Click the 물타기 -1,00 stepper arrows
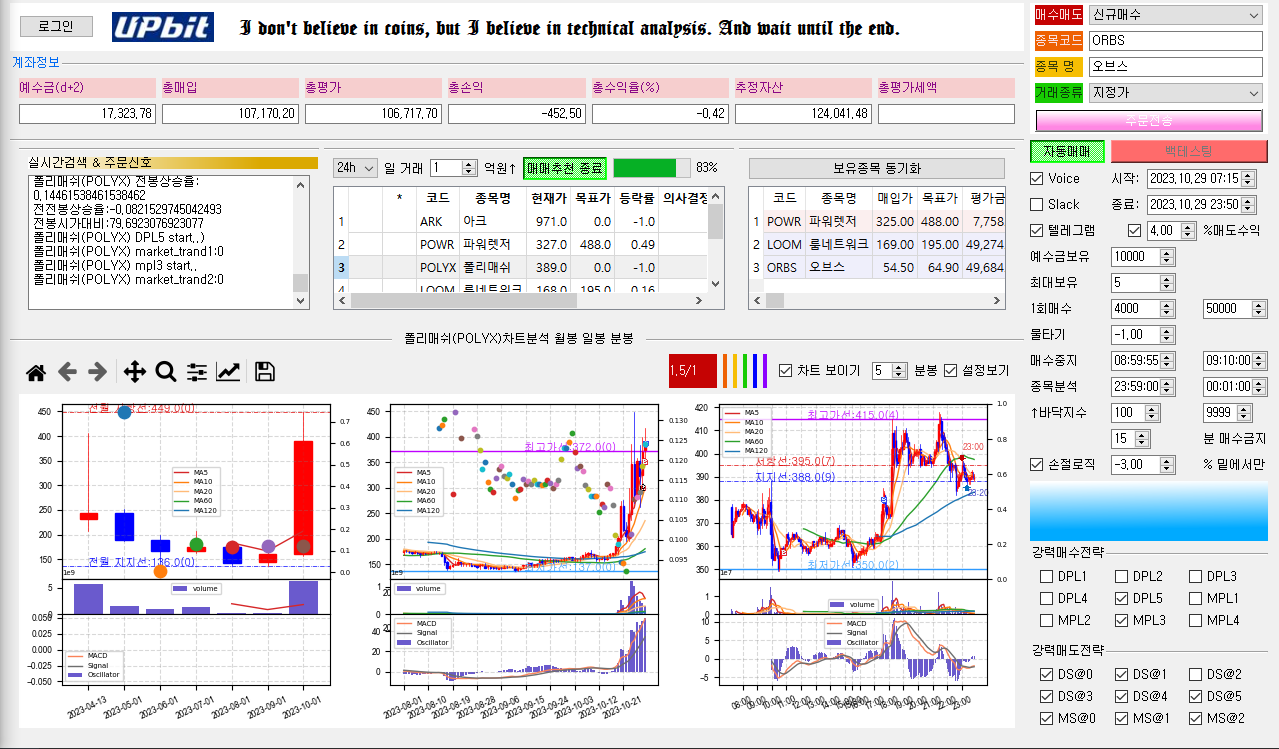The height and width of the screenshot is (749, 1279). [x=1169, y=334]
